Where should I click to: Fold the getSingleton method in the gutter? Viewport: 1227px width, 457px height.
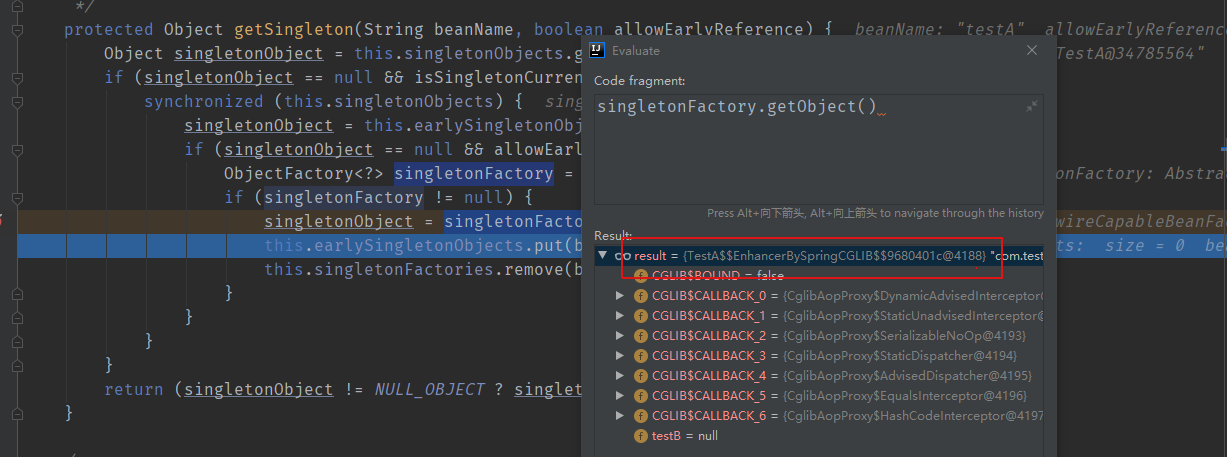(19, 31)
